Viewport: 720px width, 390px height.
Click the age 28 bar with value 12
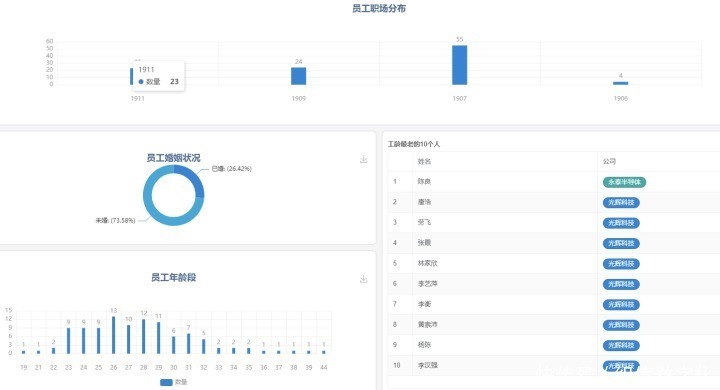[x=144, y=336]
